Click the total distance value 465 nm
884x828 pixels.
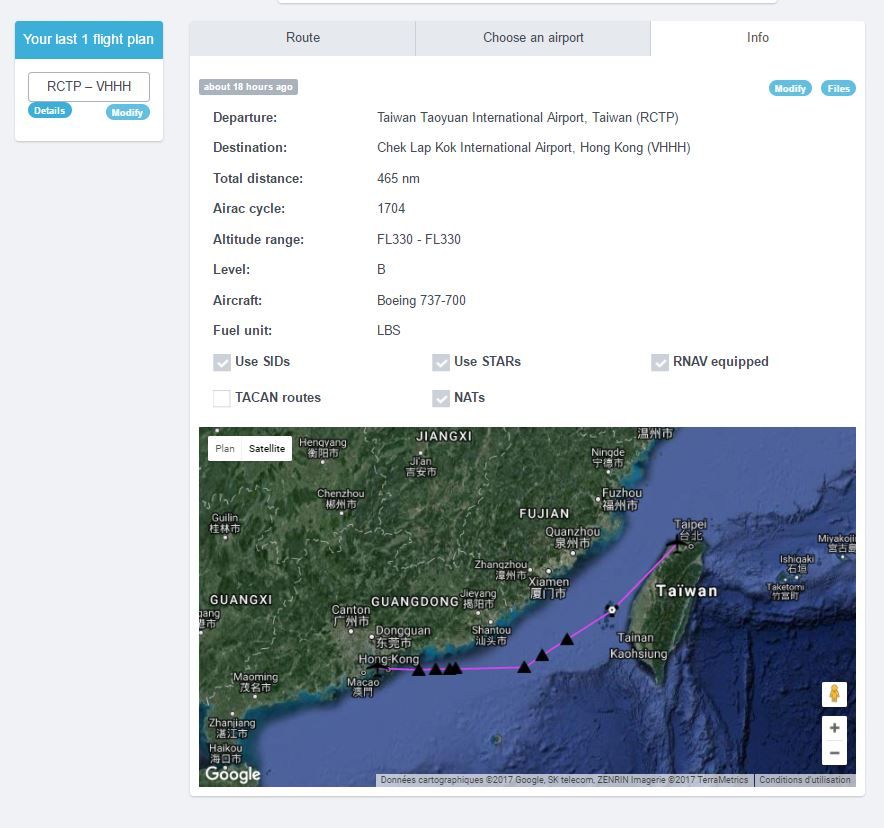398,179
